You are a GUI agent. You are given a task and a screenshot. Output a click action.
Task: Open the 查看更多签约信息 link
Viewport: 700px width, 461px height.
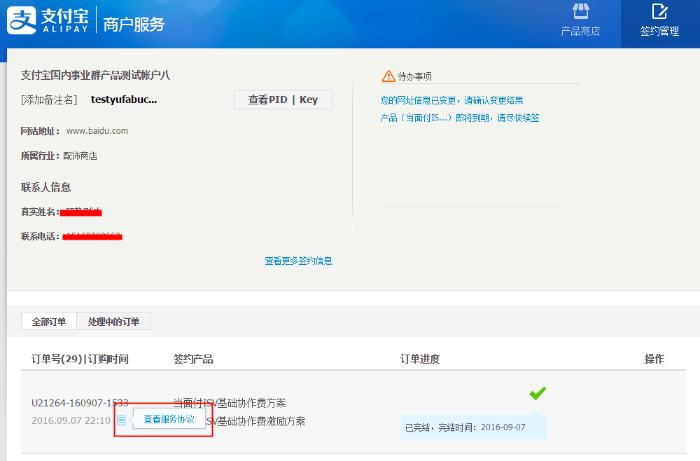[298, 261]
